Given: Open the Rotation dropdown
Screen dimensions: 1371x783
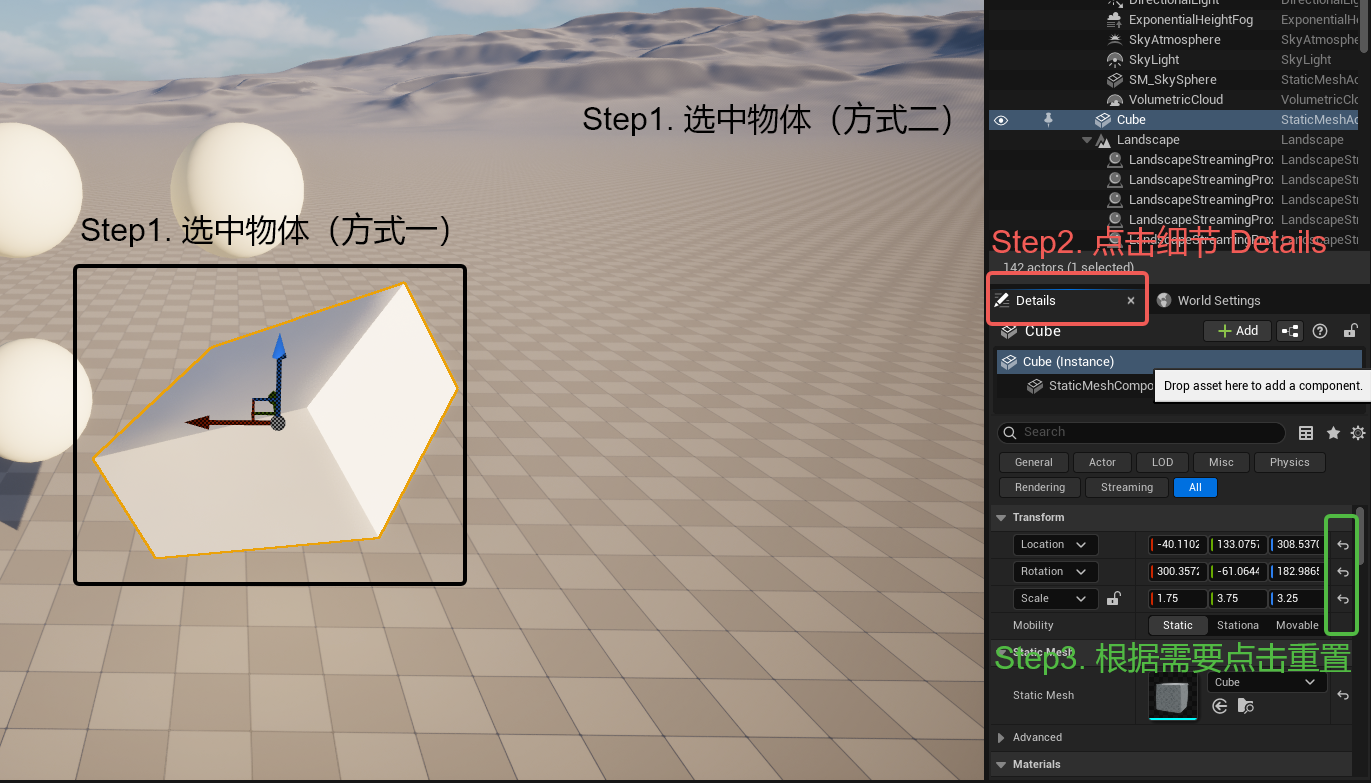Looking at the screenshot, I should coord(1056,572).
